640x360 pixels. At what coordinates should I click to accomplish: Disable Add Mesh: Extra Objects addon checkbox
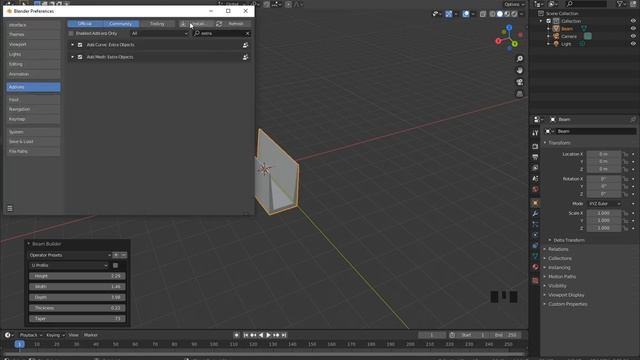coord(80,57)
